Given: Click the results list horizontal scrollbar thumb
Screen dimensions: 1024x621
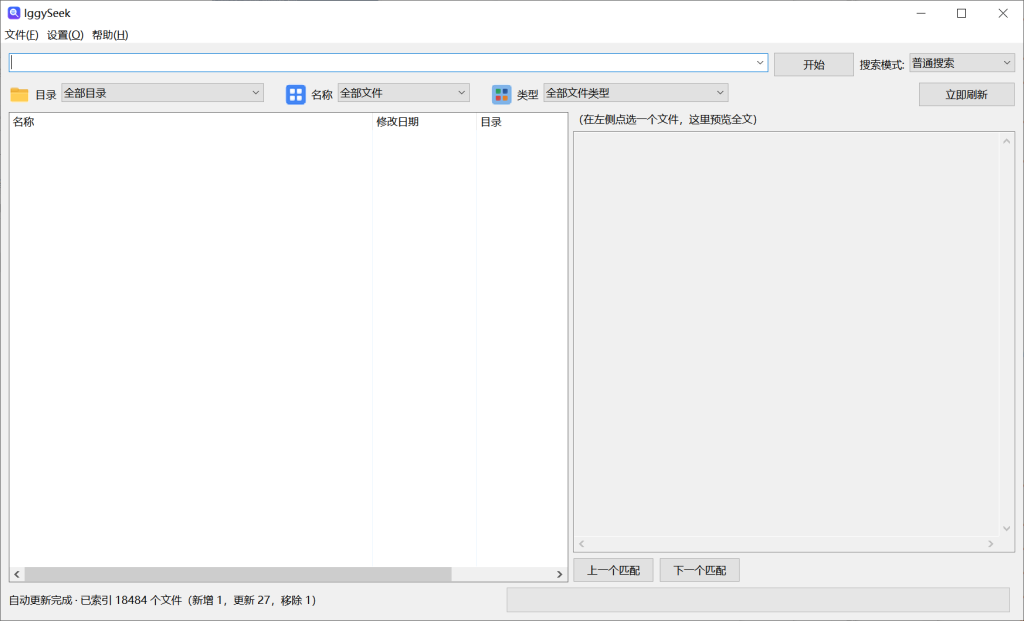Looking at the screenshot, I should [238, 574].
